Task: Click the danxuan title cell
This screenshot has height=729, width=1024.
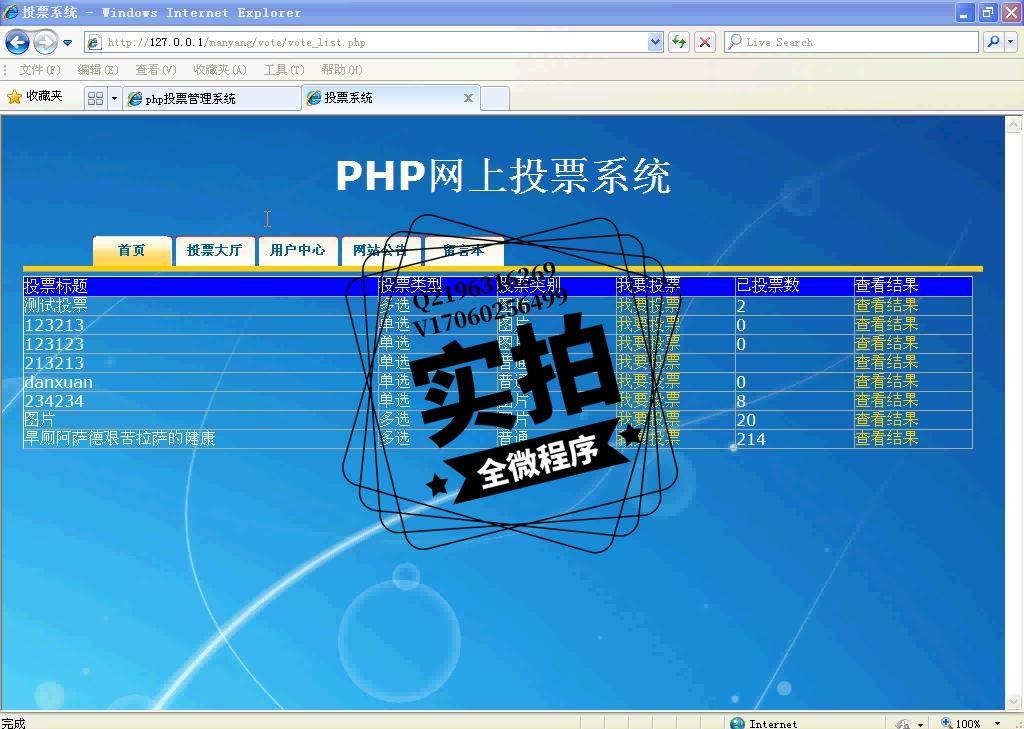Action: (x=200, y=381)
